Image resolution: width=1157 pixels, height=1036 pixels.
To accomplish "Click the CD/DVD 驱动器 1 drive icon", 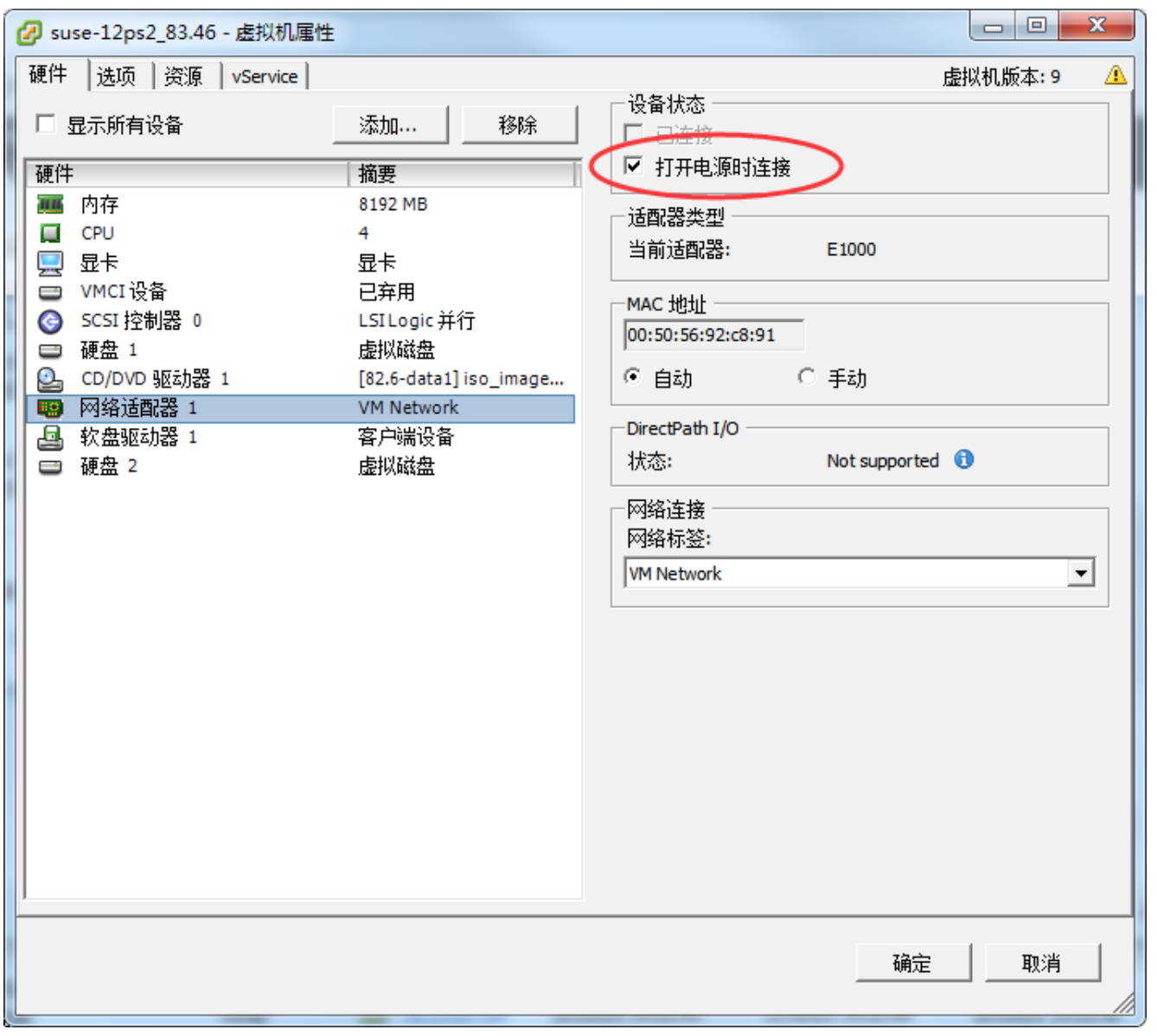I will tap(52, 379).
